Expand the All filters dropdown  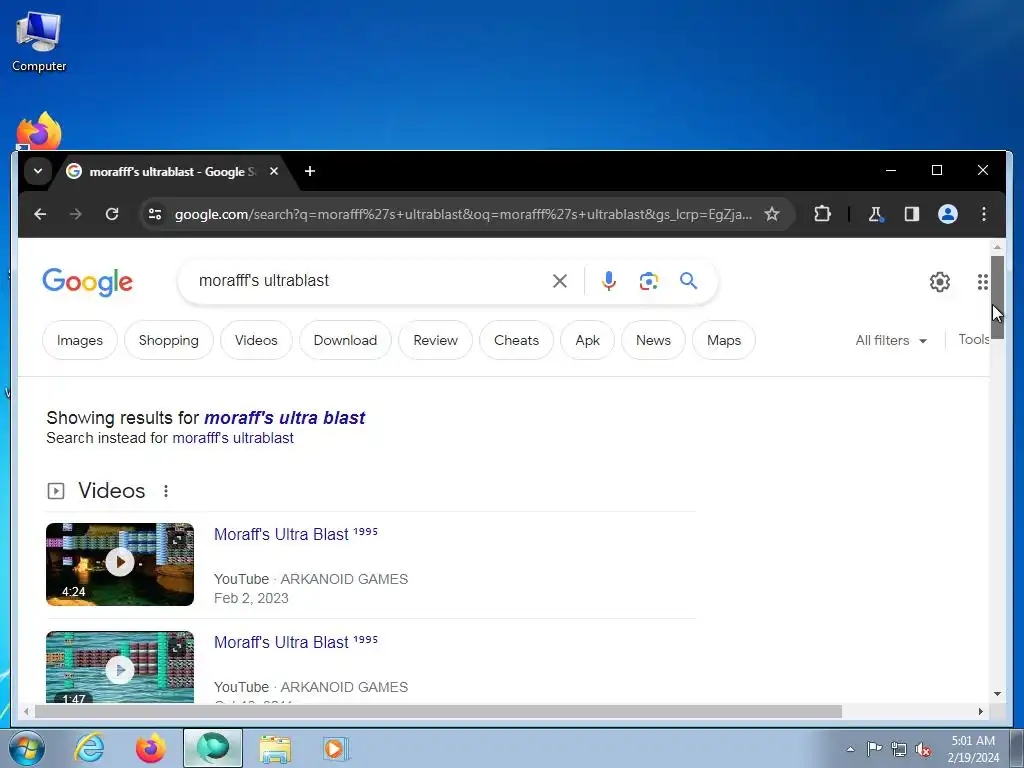point(891,340)
